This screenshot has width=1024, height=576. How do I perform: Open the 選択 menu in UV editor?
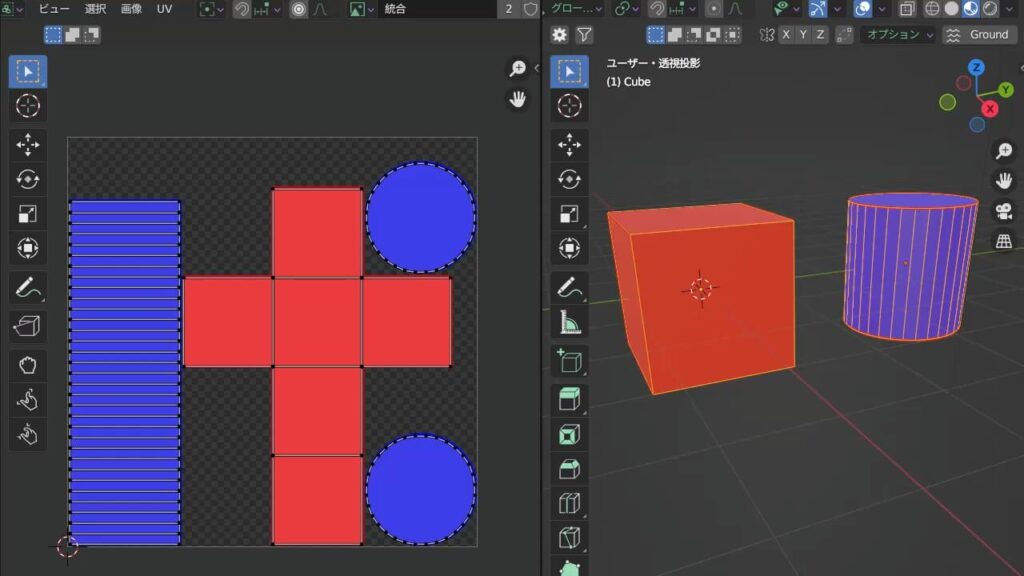click(95, 9)
